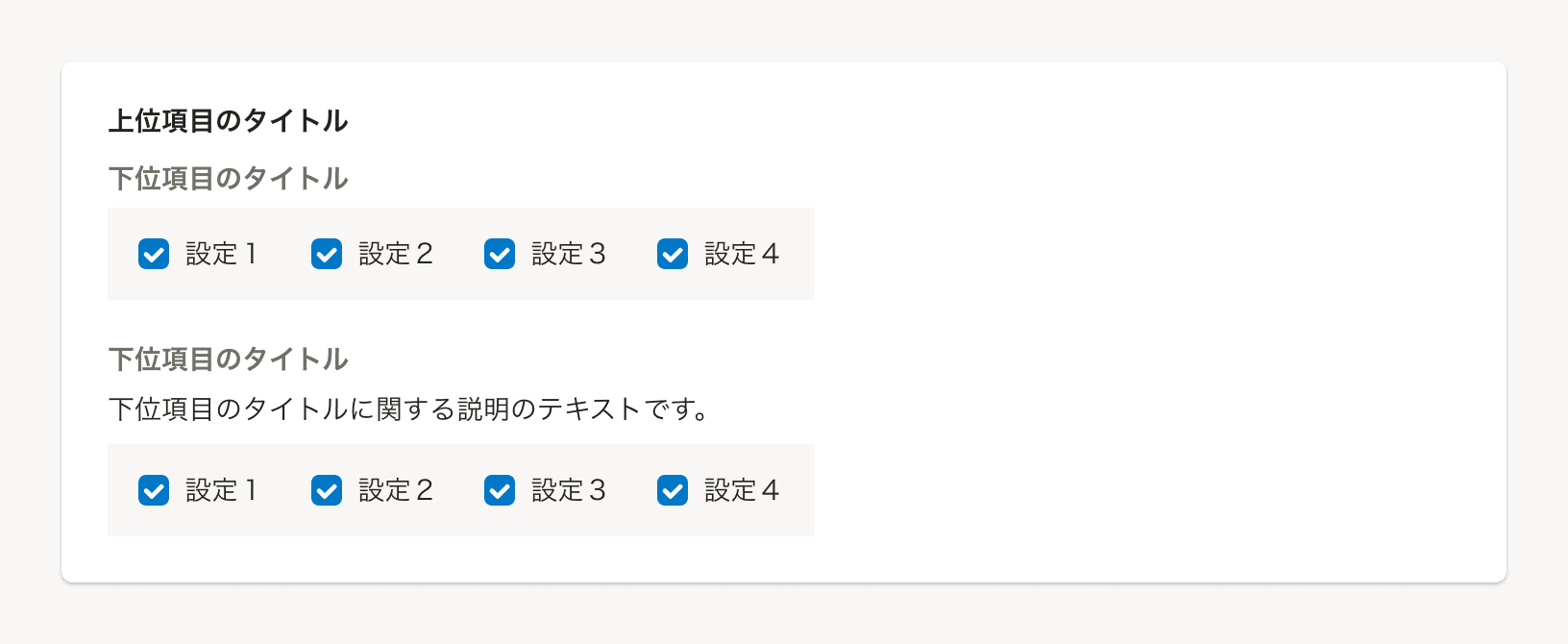Uncheck 設定4 in the first checkbox group
This screenshot has height=644, width=1568.
[x=672, y=254]
